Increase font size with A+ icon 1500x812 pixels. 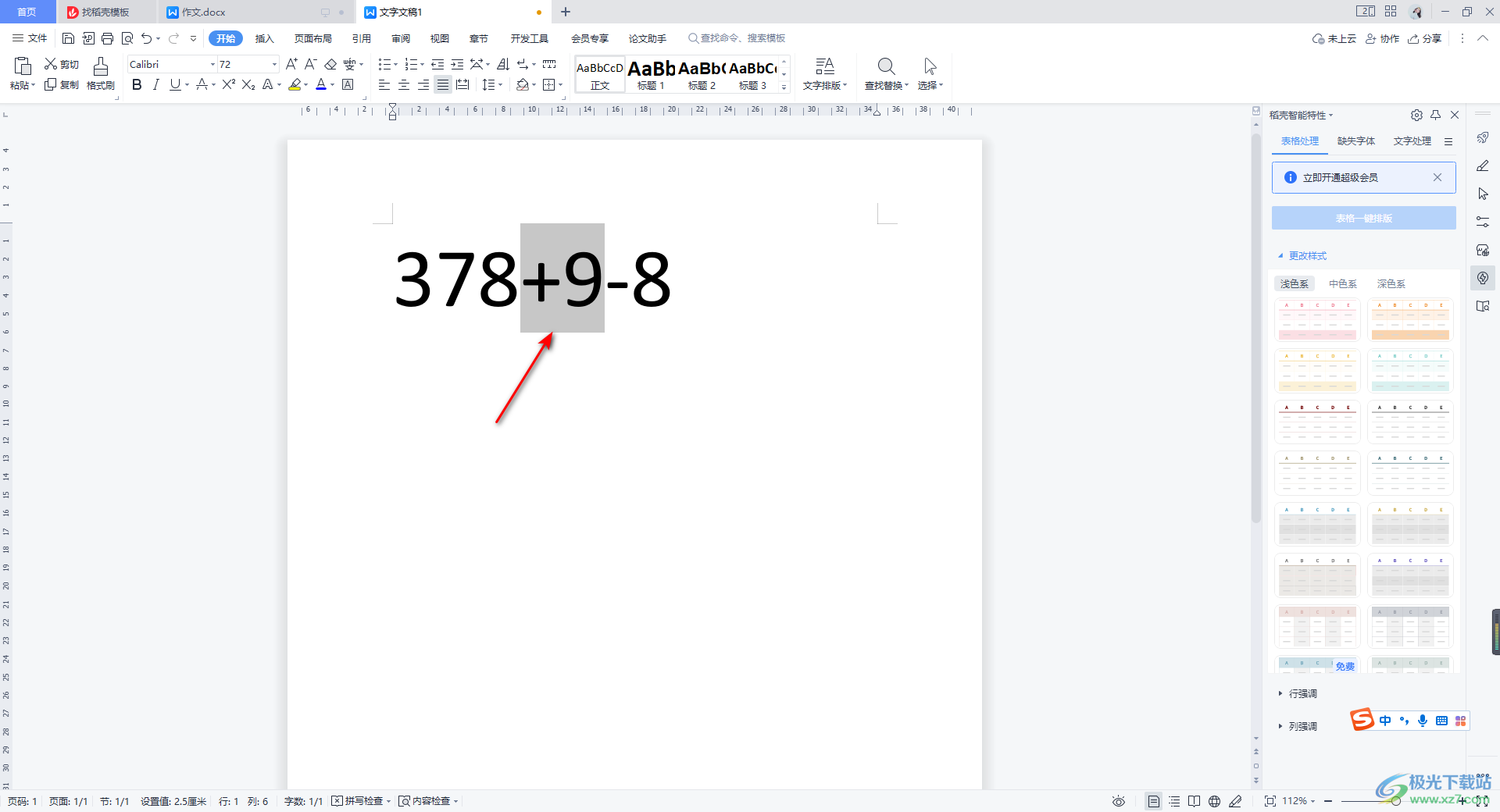291,64
